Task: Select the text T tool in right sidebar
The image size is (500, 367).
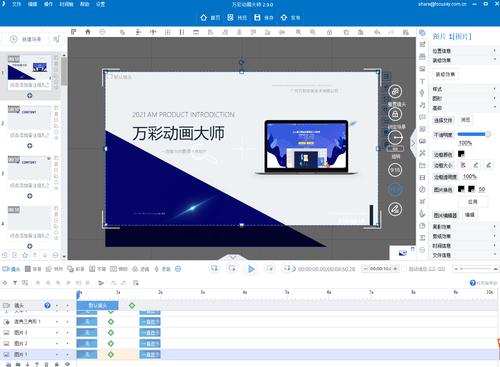Action: coord(422,81)
